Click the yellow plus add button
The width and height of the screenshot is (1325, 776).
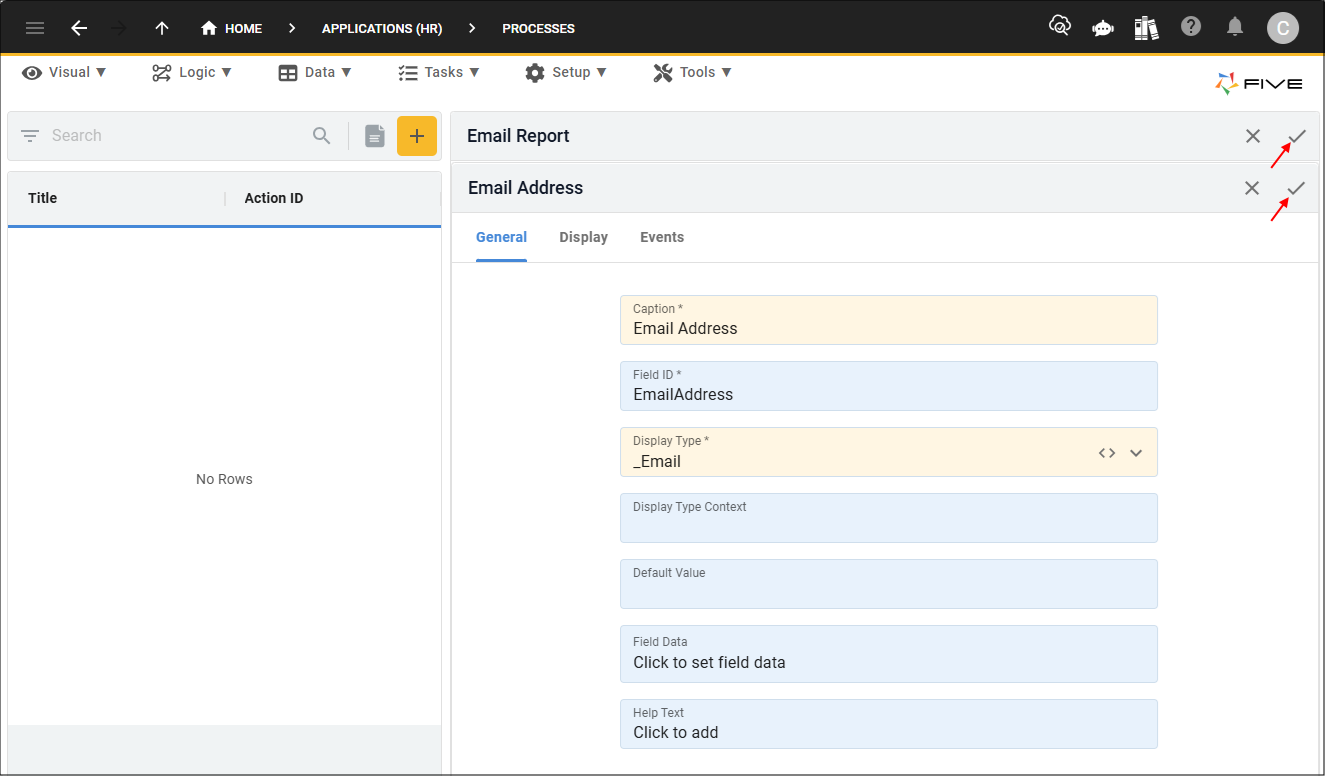(x=417, y=136)
